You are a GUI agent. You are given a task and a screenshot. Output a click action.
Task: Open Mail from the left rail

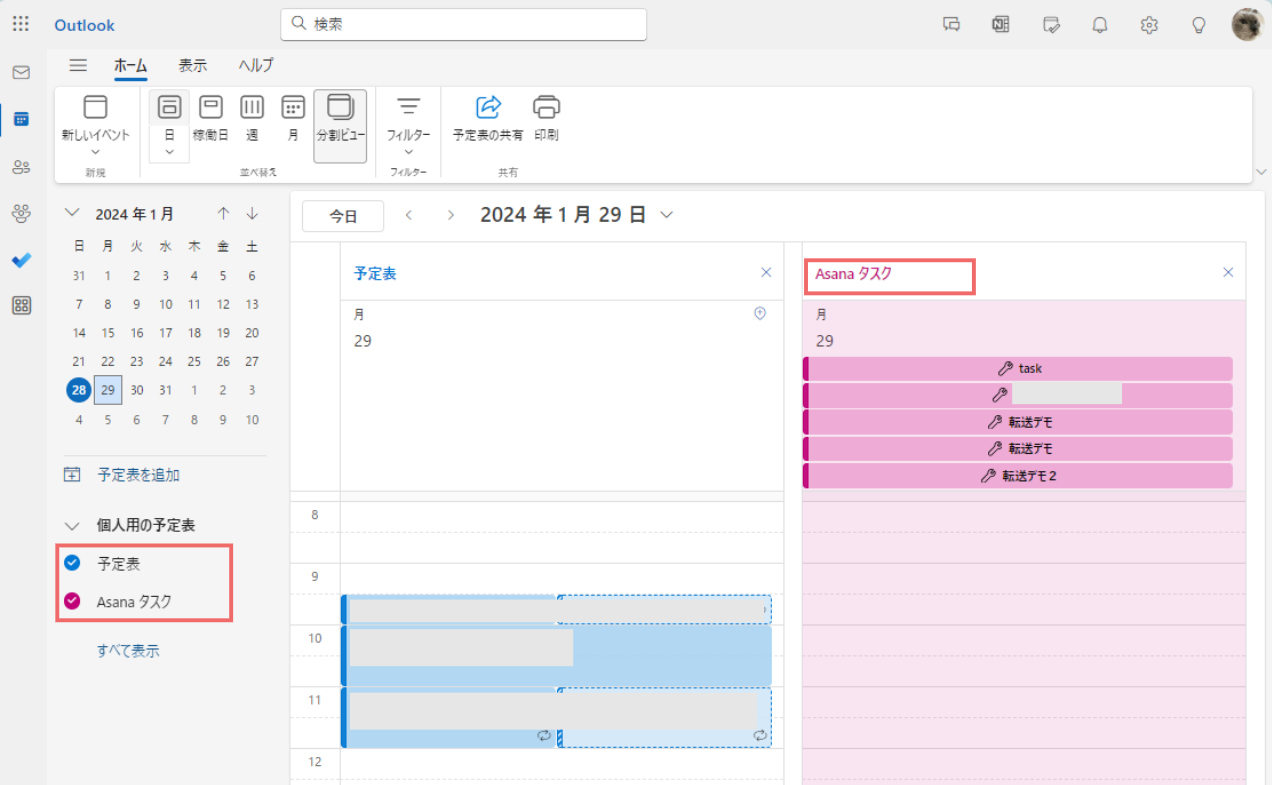(x=21, y=73)
